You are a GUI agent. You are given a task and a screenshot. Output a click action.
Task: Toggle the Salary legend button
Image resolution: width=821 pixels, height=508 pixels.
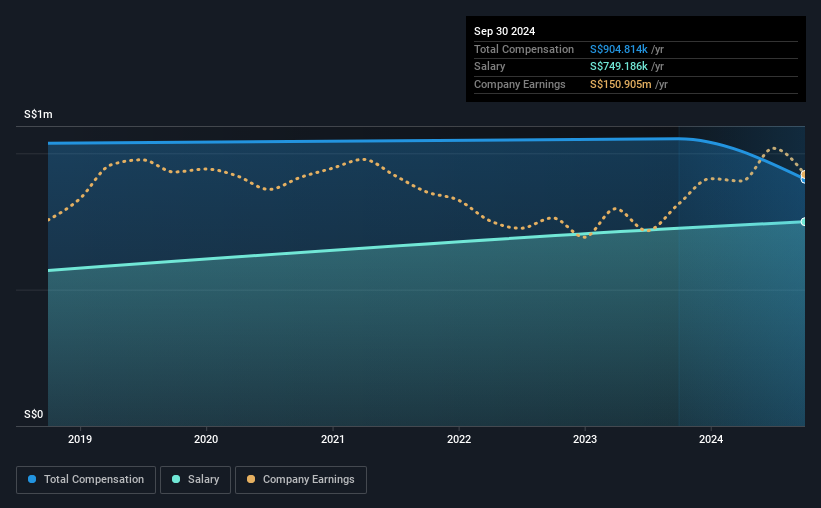pyautogui.click(x=195, y=480)
